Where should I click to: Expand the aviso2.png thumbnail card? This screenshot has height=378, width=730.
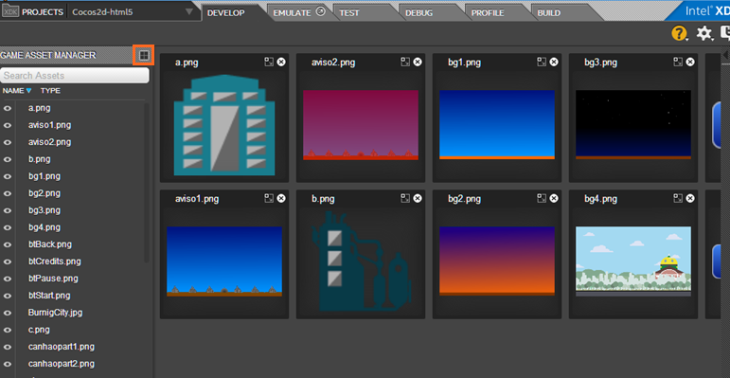406,62
